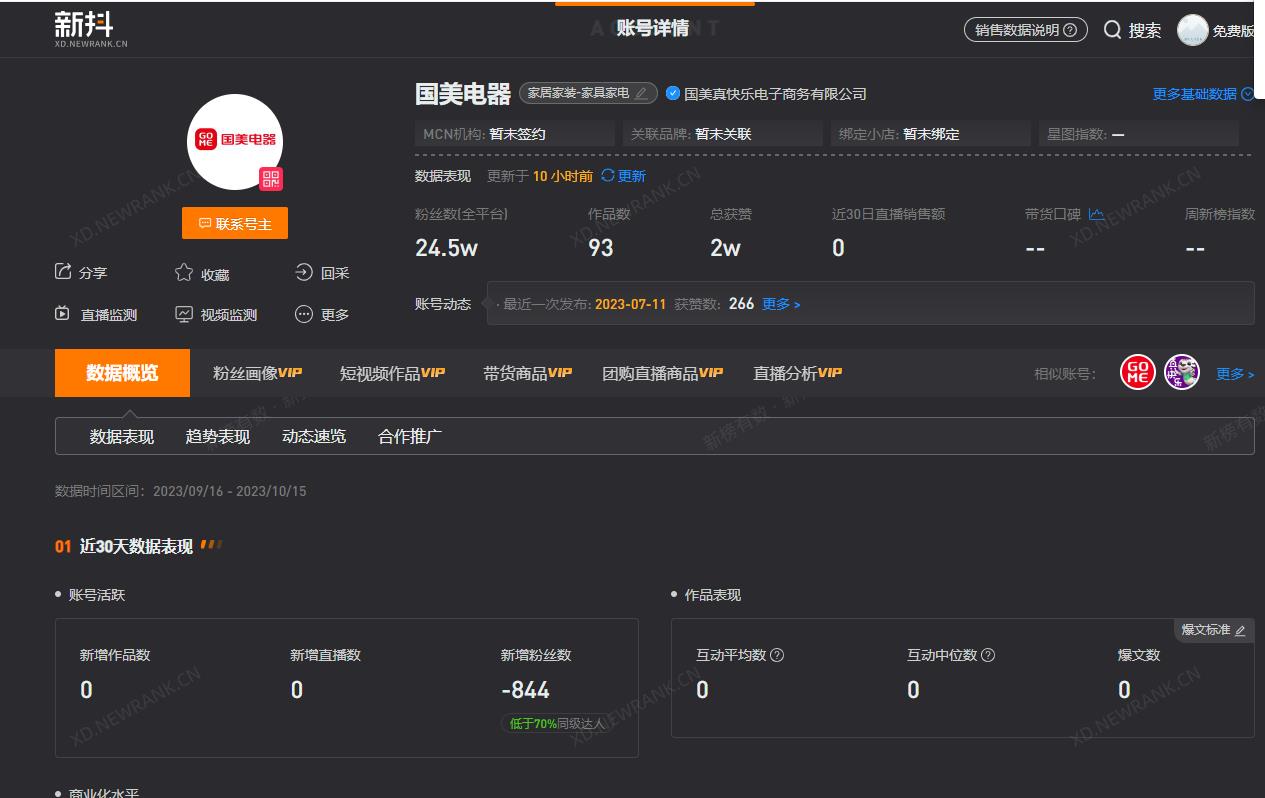Screen dimensions: 1265x798
Task: Click the 作品数 value 93
Action: point(601,248)
